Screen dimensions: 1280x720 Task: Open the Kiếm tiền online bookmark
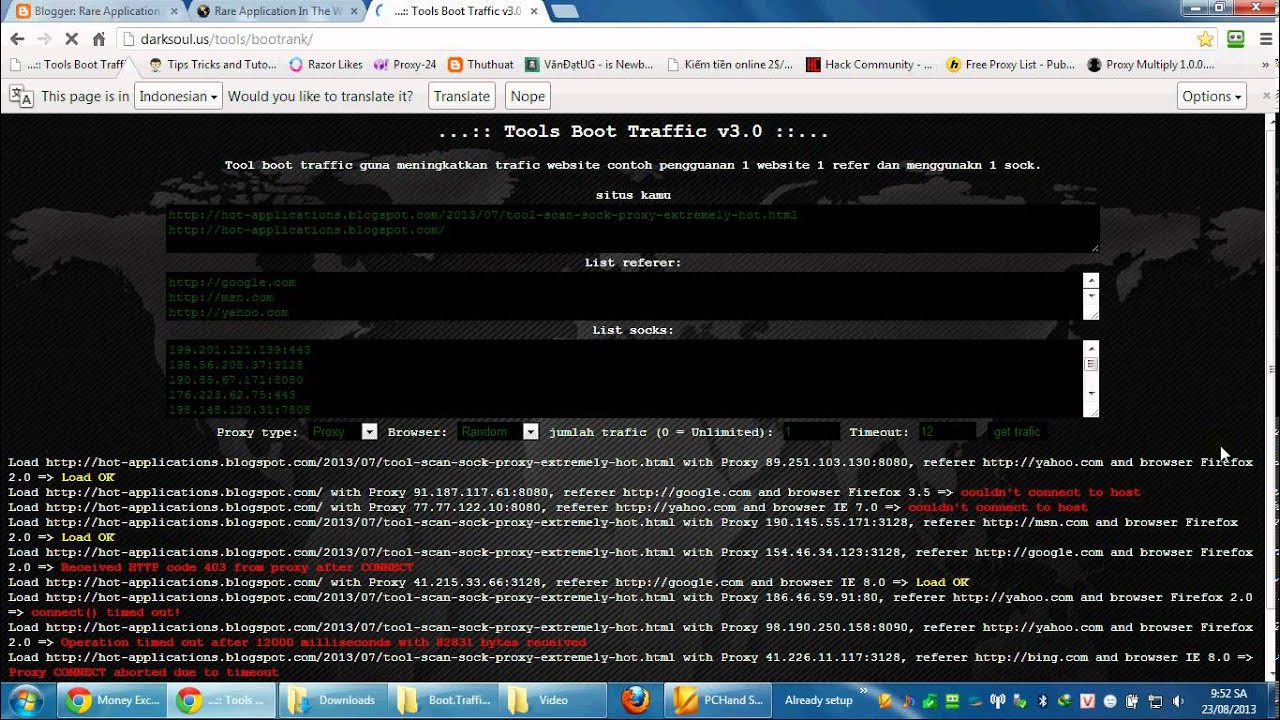coord(729,64)
